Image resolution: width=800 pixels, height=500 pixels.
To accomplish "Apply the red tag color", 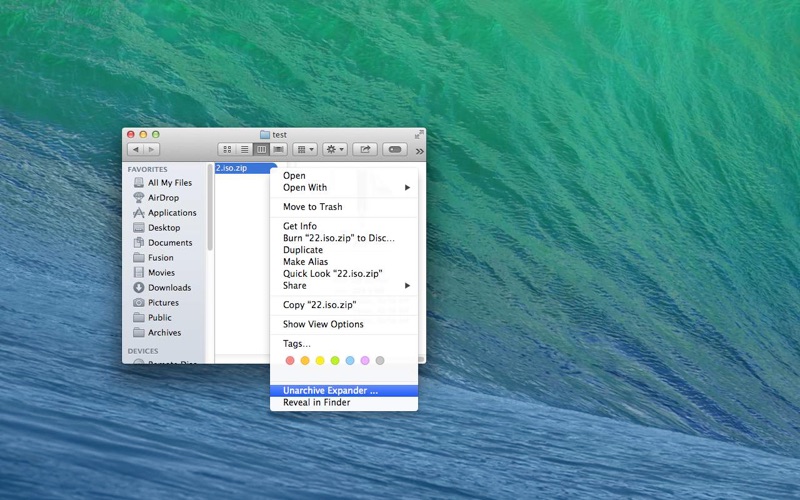I will point(290,361).
